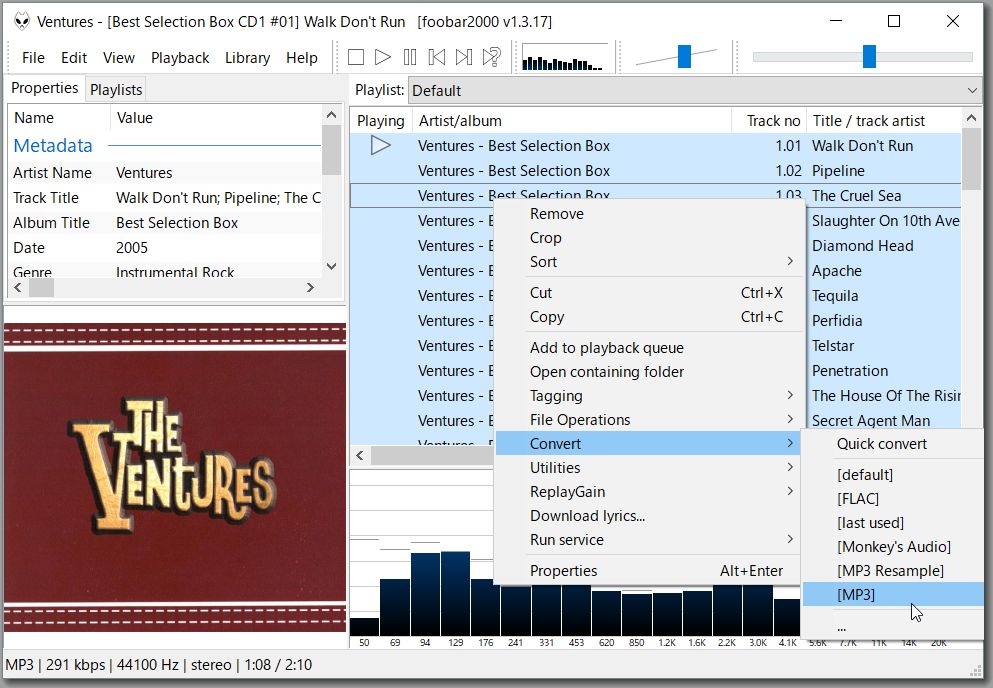Expand the Utilities submenu
The width and height of the screenshot is (993, 688).
click(647, 468)
